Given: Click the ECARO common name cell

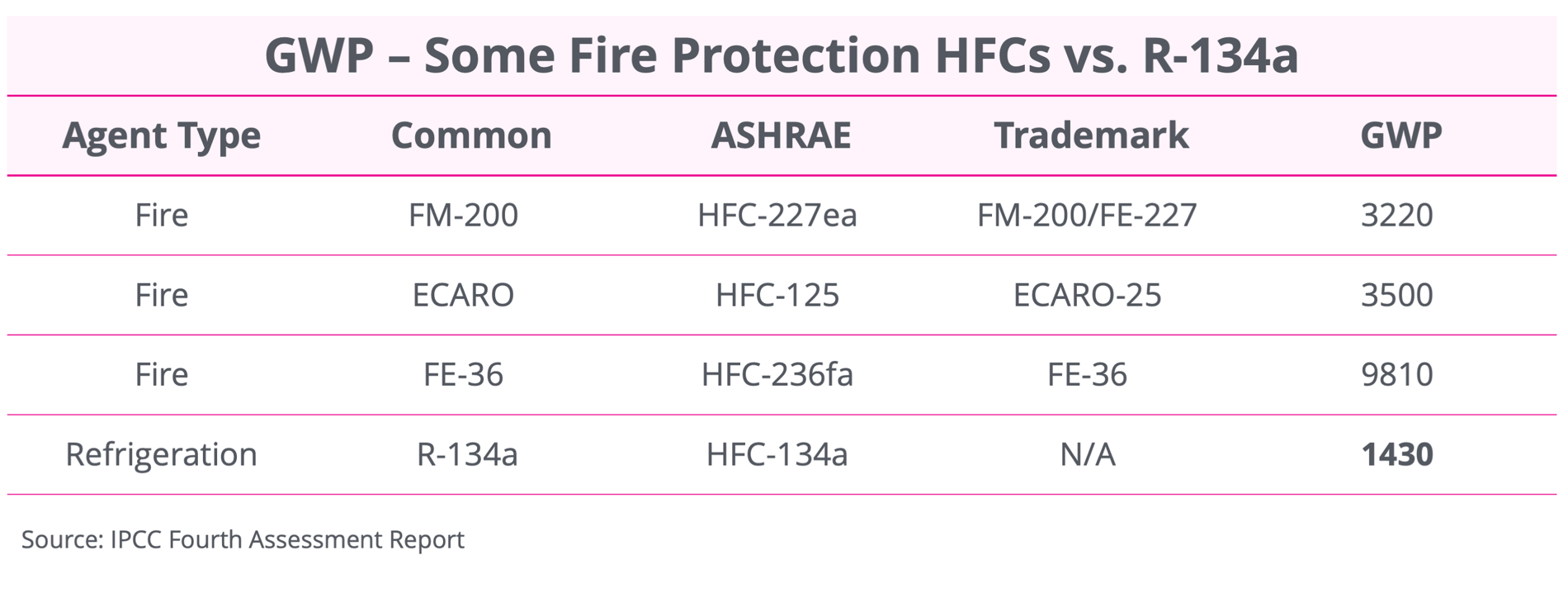Looking at the screenshot, I should [463, 295].
